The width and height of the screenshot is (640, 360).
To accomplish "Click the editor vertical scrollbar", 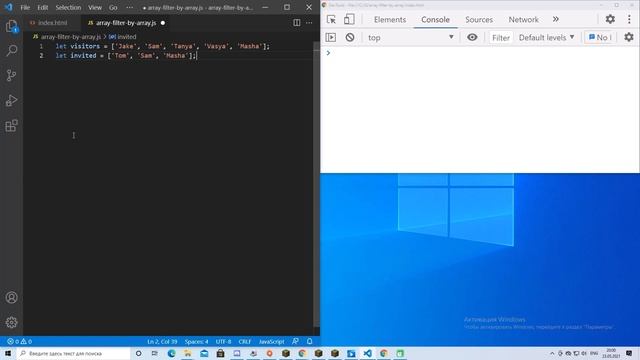I will pos(316,184).
